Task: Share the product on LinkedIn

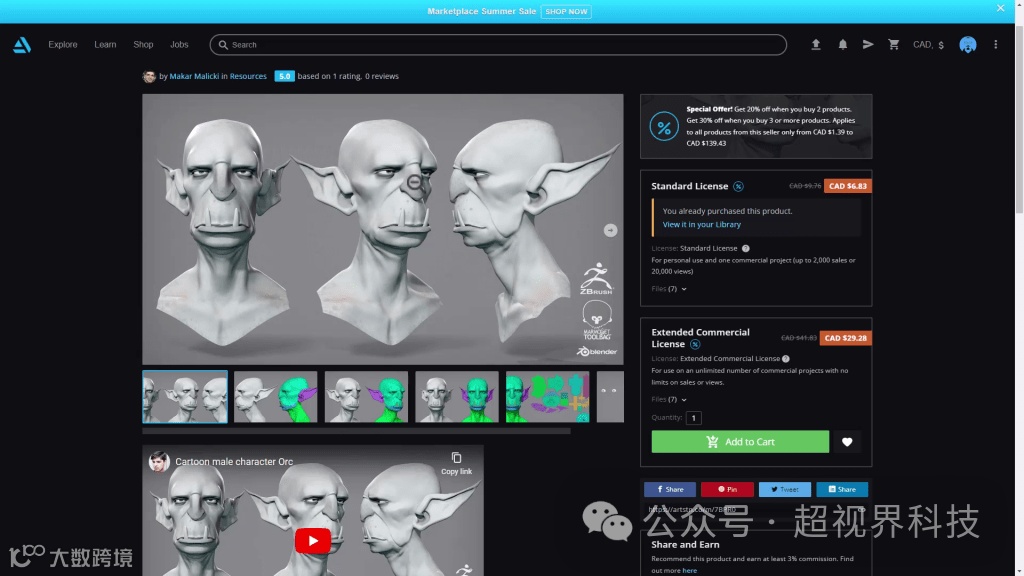Action: tap(842, 489)
